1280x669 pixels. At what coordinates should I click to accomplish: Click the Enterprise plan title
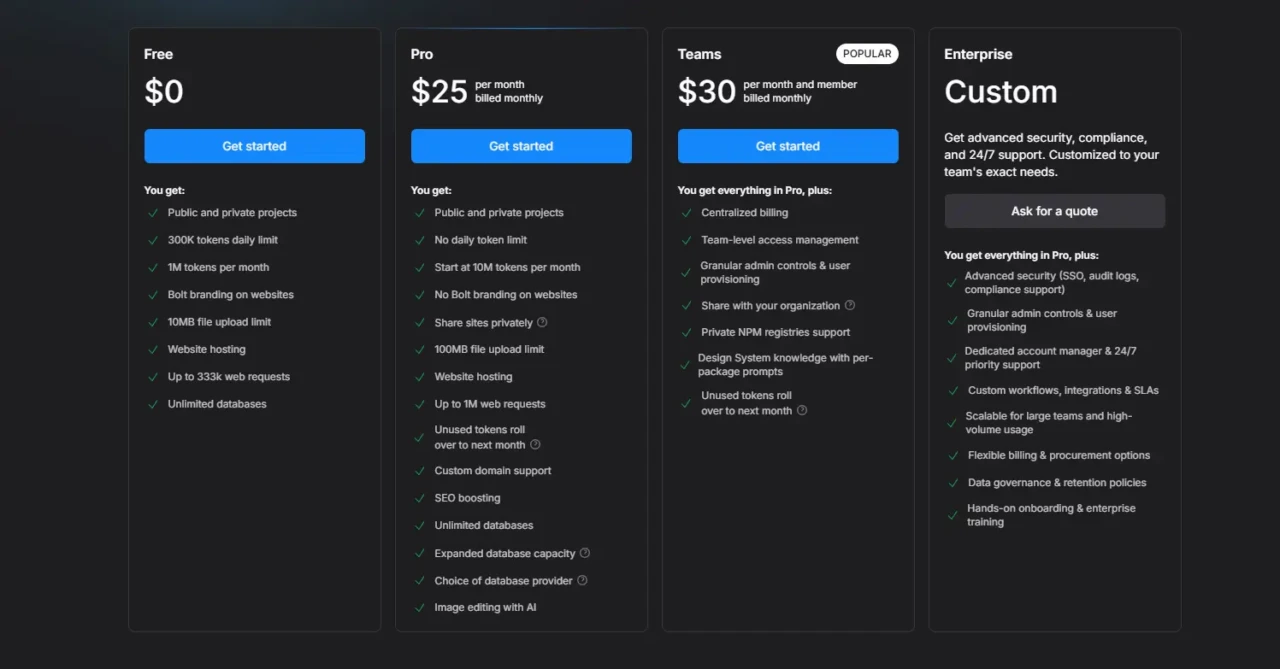(x=978, y=54)
